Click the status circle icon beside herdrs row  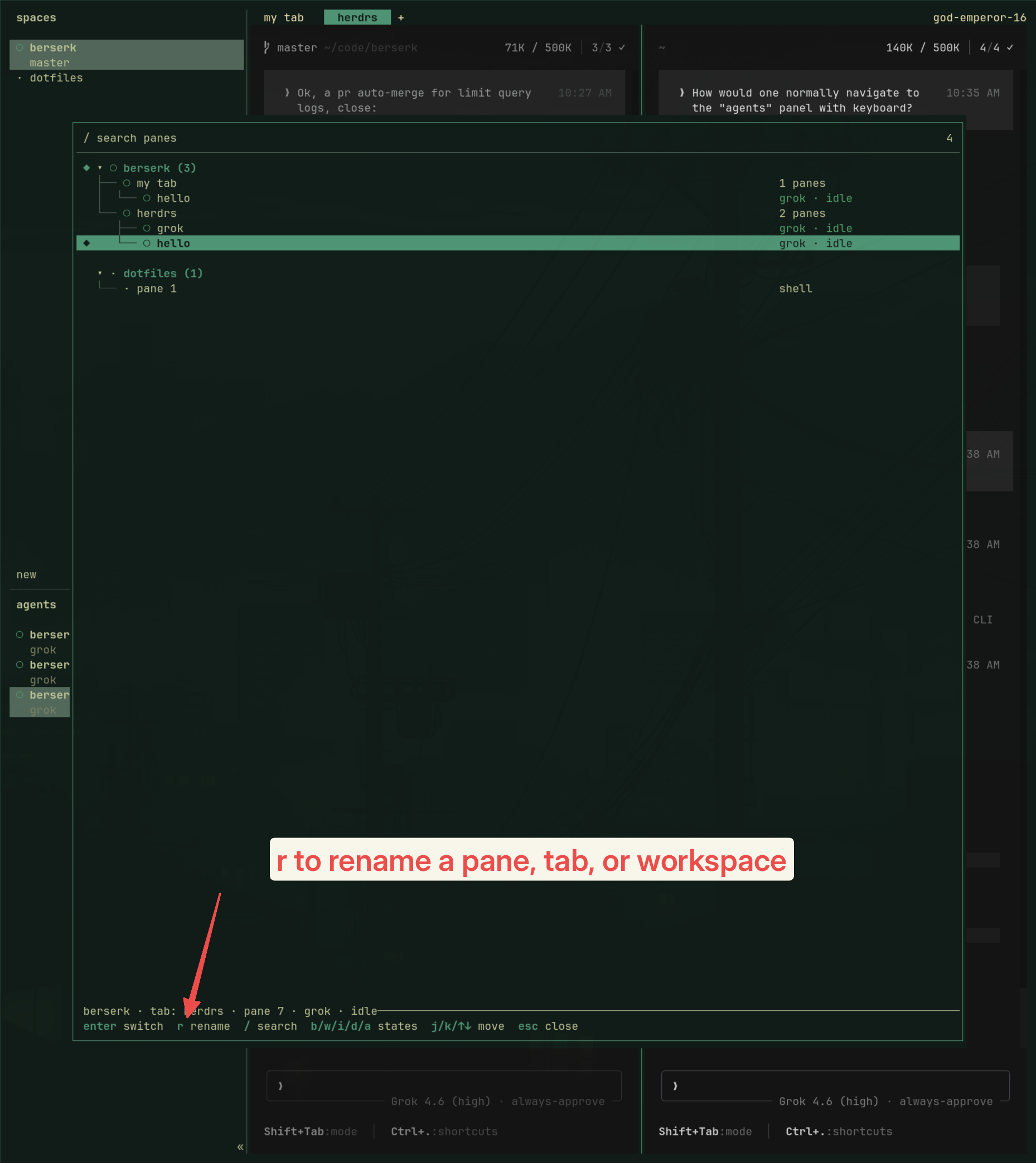(127, 214)
